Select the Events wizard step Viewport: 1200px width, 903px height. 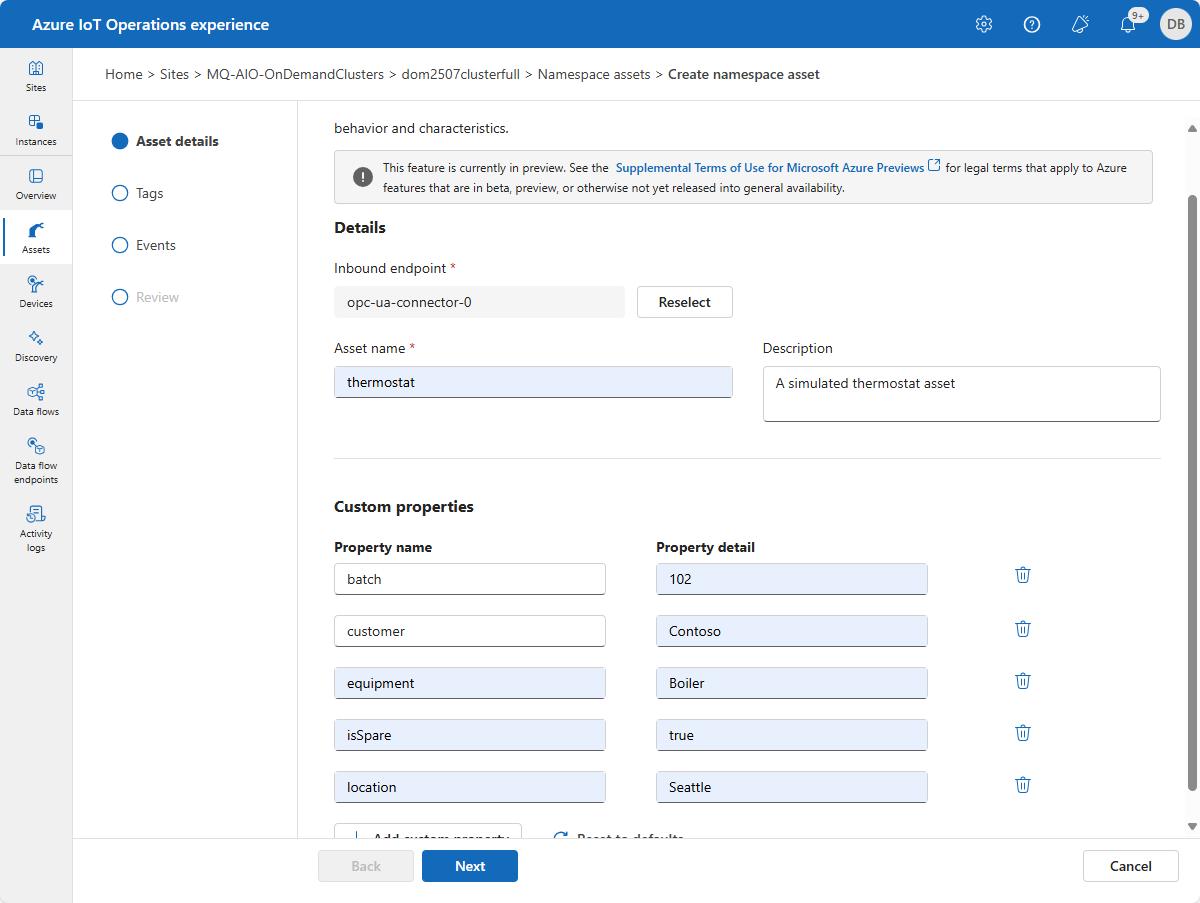pyautogui.click(x=155, y=245)
